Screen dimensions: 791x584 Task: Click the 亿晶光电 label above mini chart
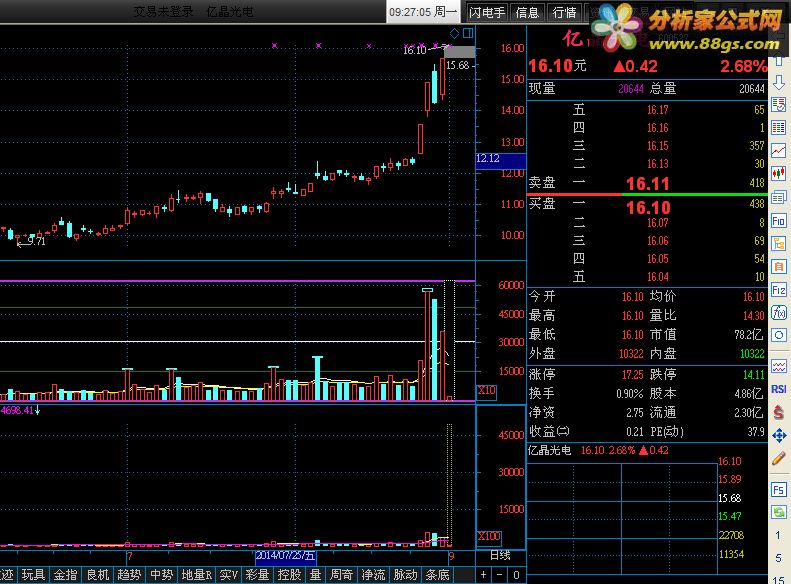[549, 450]
